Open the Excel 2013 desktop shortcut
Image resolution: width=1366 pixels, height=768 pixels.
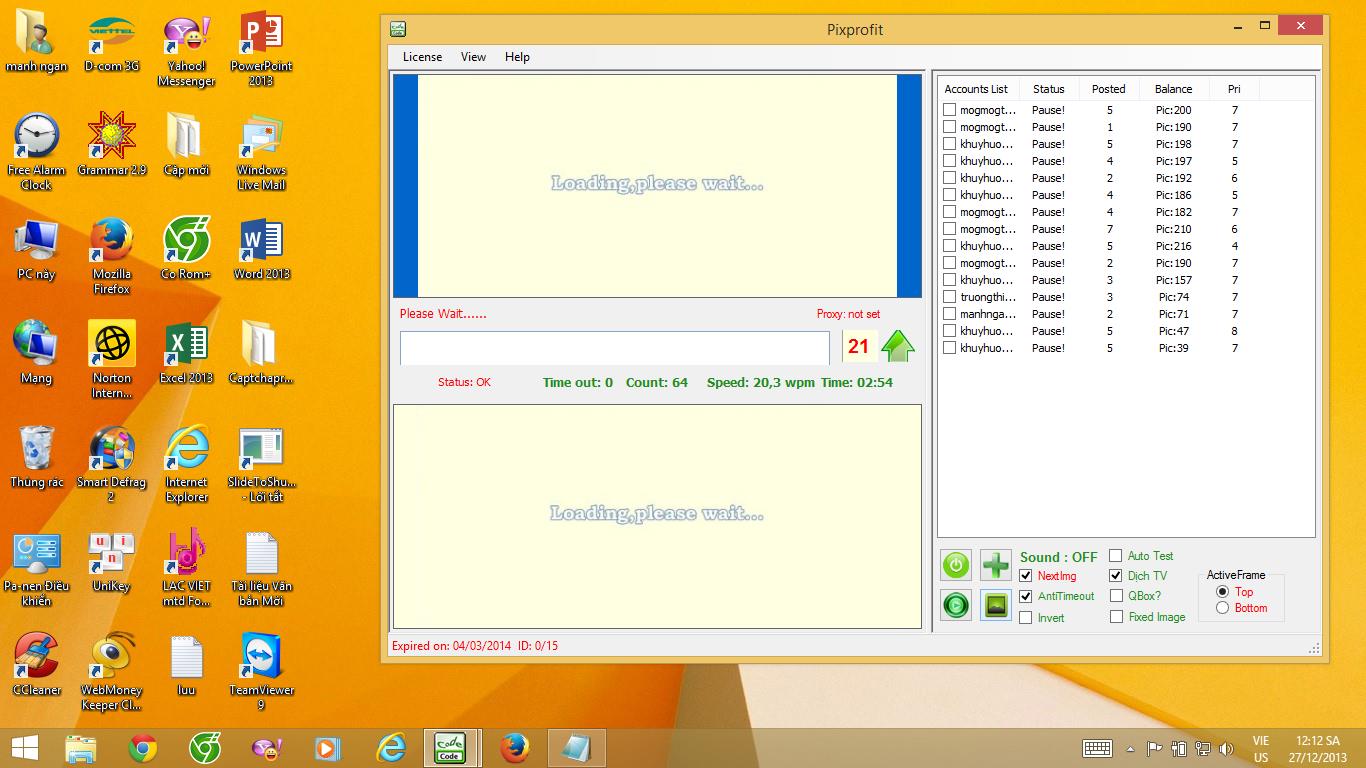[186, 352]
